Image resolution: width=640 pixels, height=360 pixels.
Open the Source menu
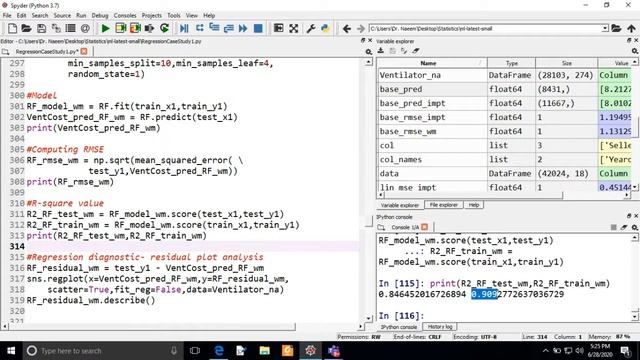pyautogui.click(x=62, y=16)
